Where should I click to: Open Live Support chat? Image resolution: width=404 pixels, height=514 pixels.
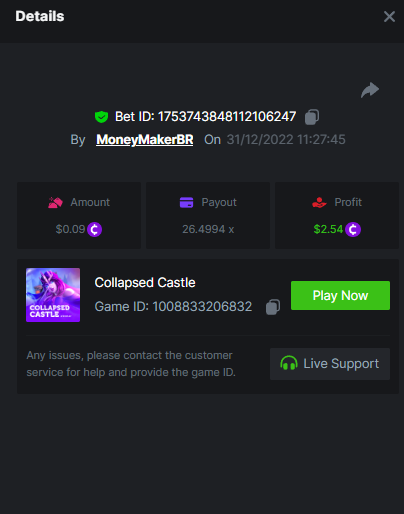(x=330, y=364)
